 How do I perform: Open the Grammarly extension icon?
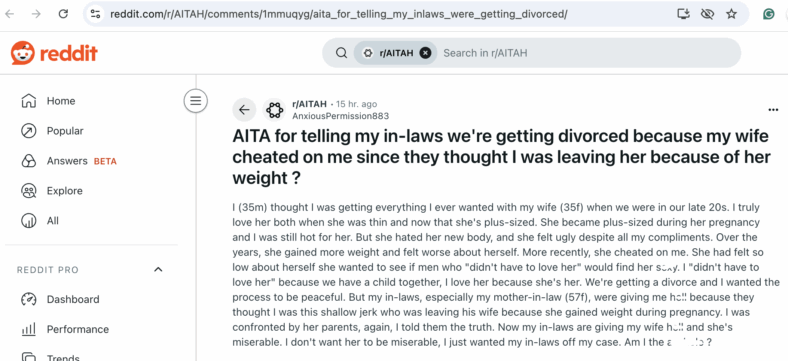point(768,14)
